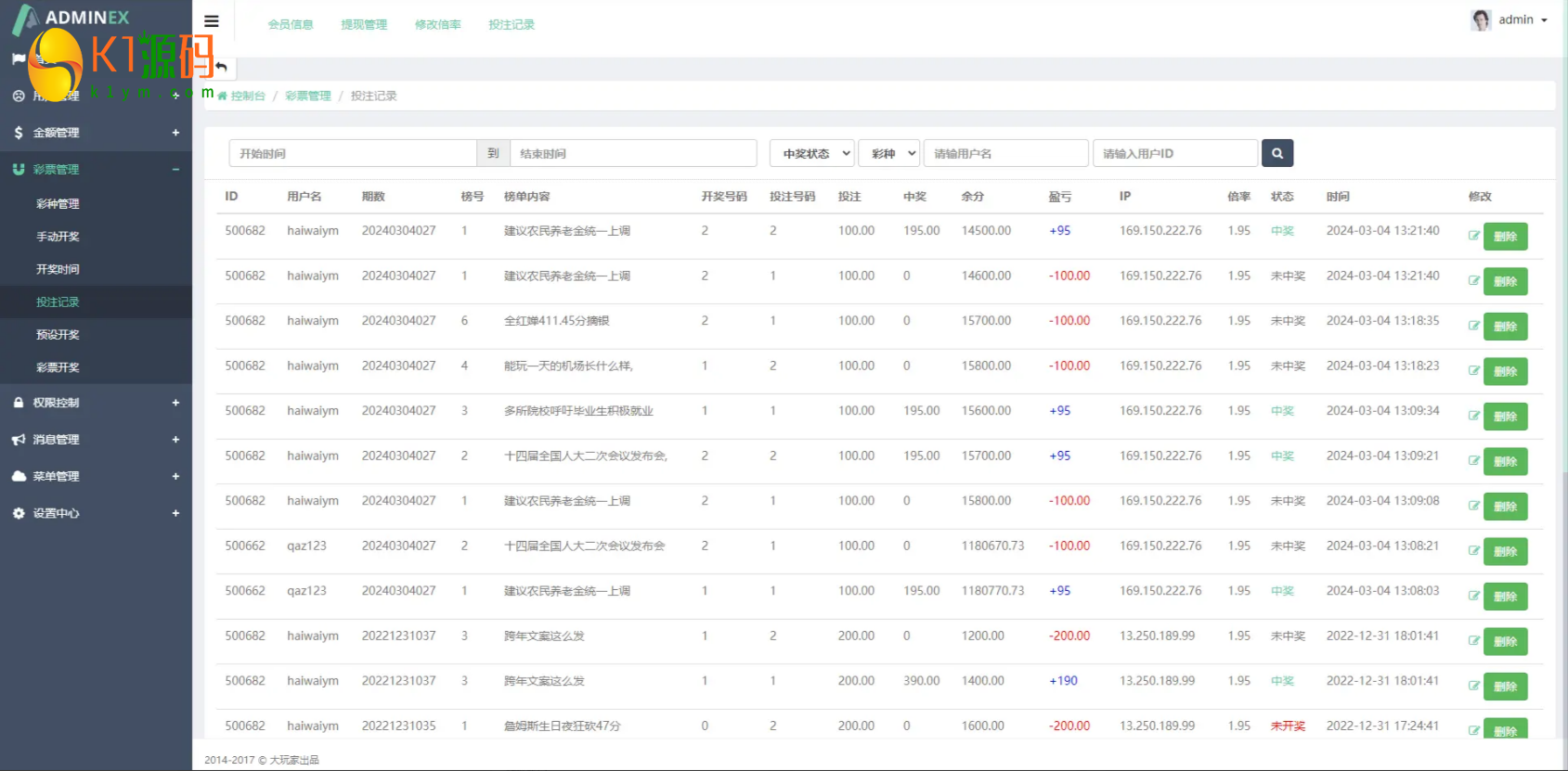Screen dimensions: 1568x771
Task: Open the 中奖状态 dropdown filter
Action: pyautogui.click(x=811, y=153)
